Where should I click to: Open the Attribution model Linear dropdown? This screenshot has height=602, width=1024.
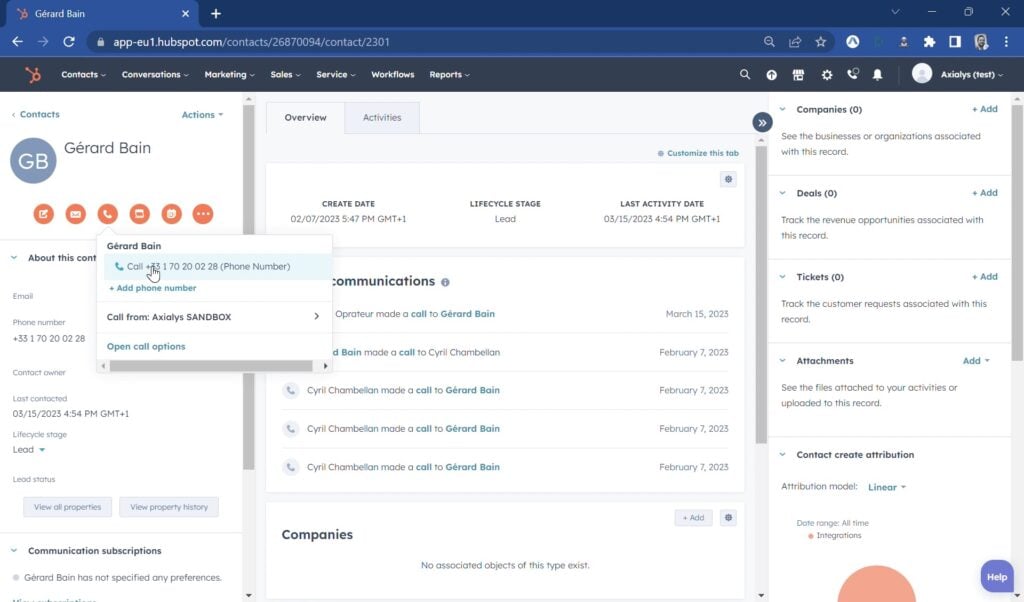pos(887,487)
